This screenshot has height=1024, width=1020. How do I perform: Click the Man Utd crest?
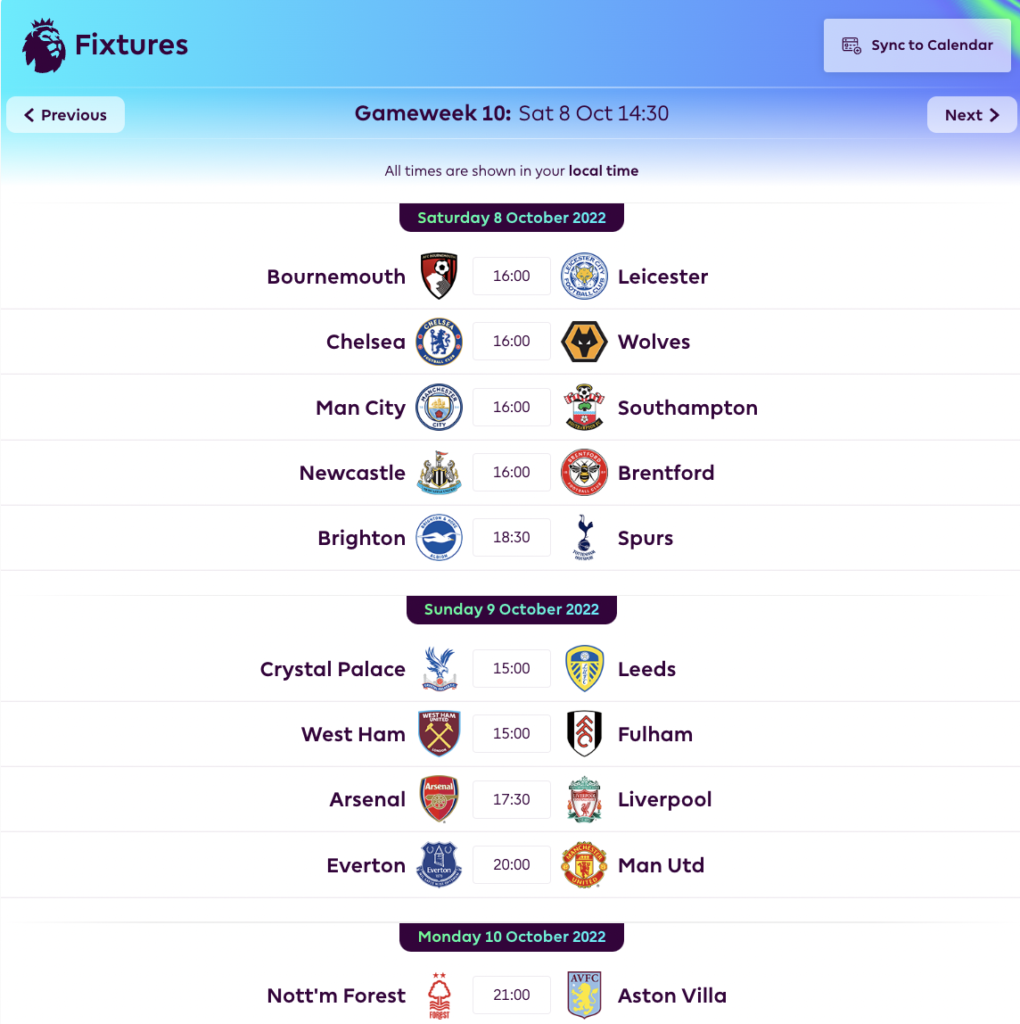point(584,865)
